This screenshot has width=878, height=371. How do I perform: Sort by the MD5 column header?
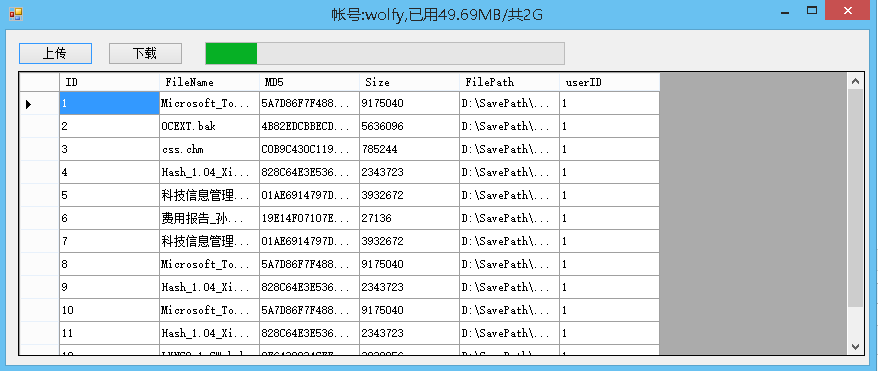(310, 82)
